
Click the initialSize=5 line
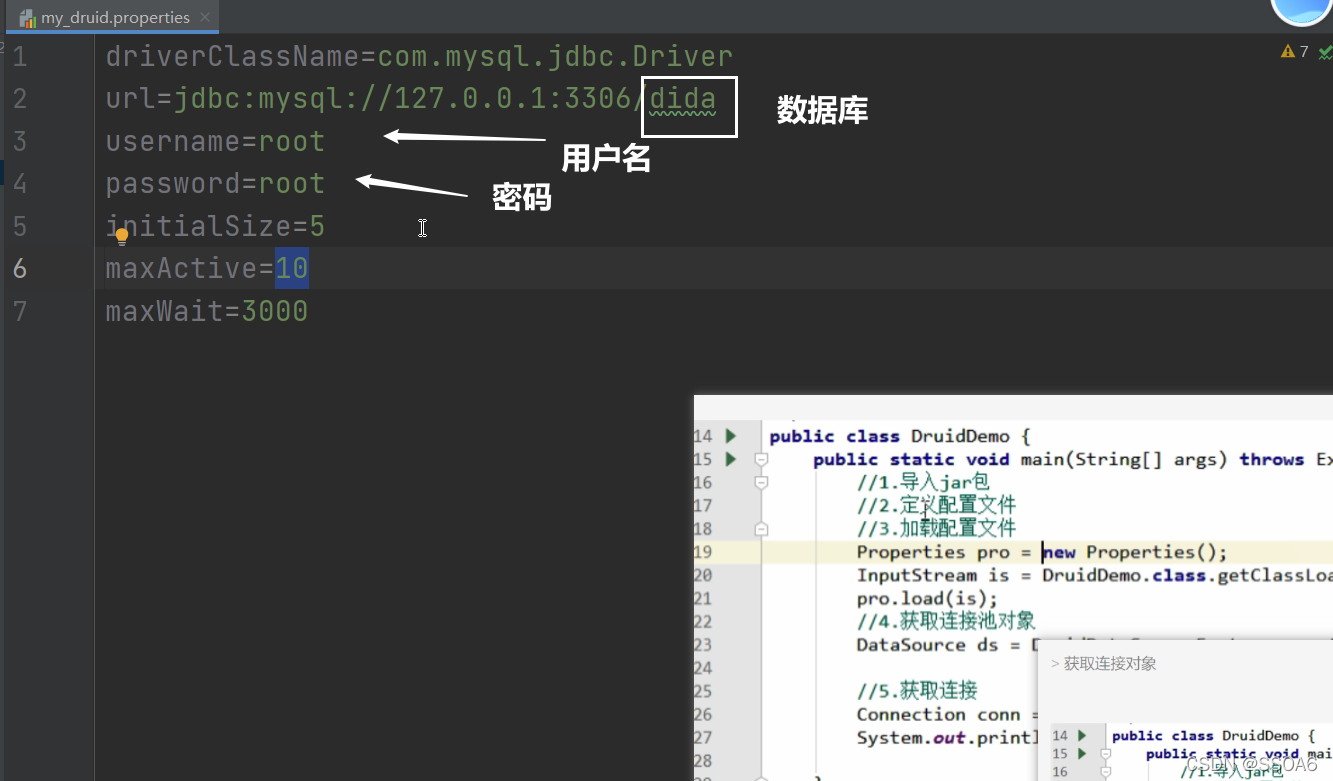point(215,226)
